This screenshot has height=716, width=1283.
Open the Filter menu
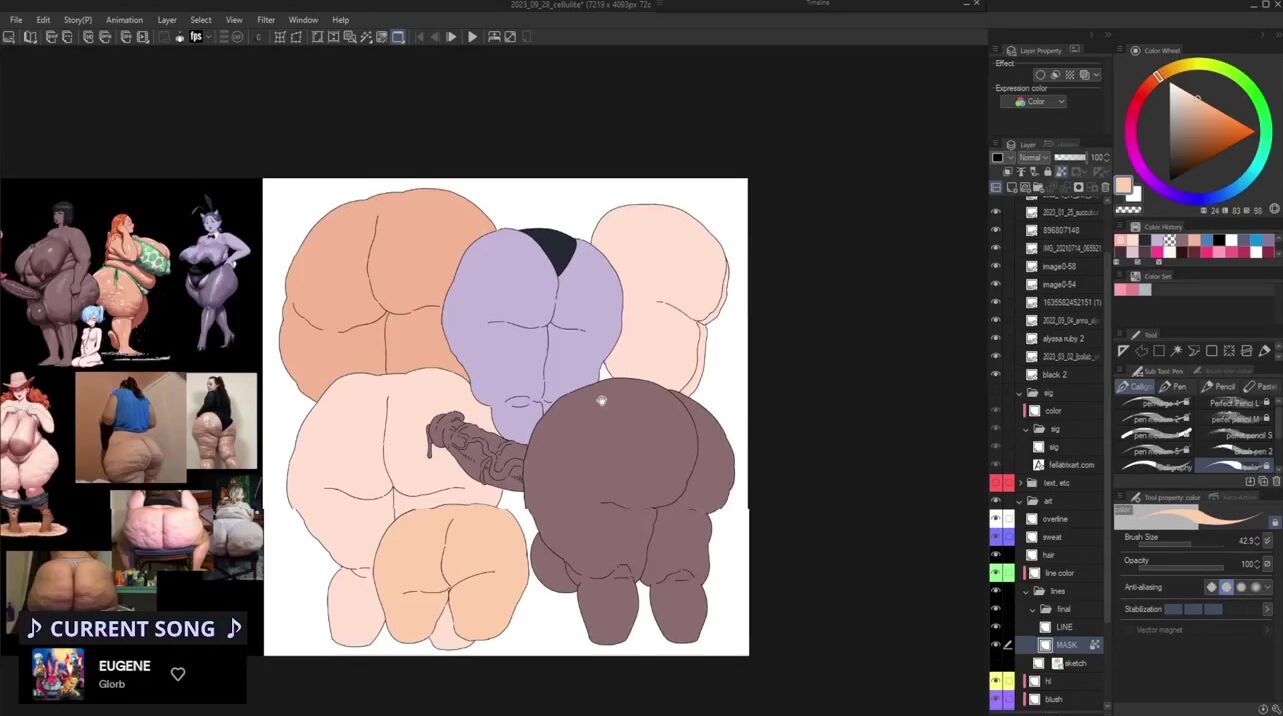(266, 20)
